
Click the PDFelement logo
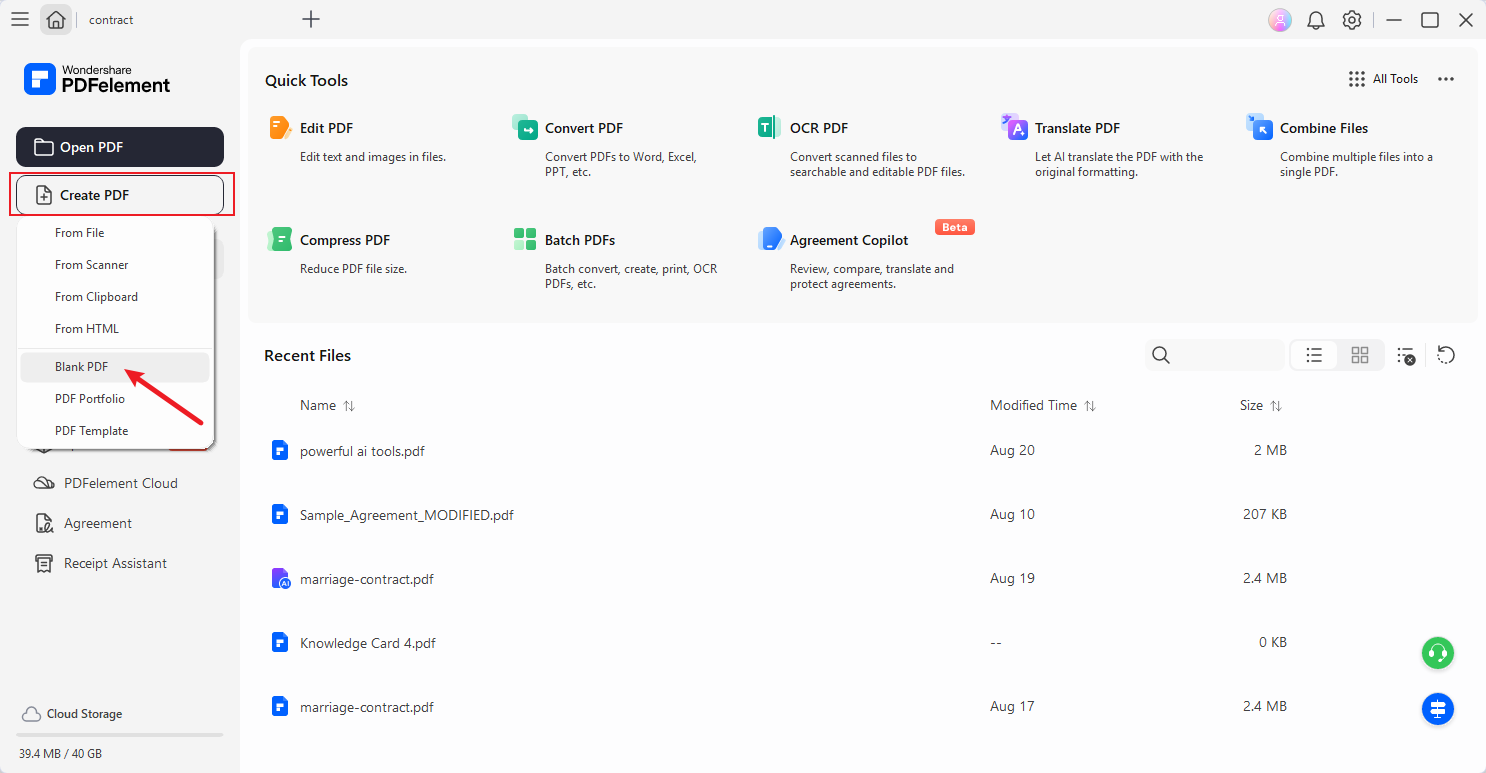[97, 79]
